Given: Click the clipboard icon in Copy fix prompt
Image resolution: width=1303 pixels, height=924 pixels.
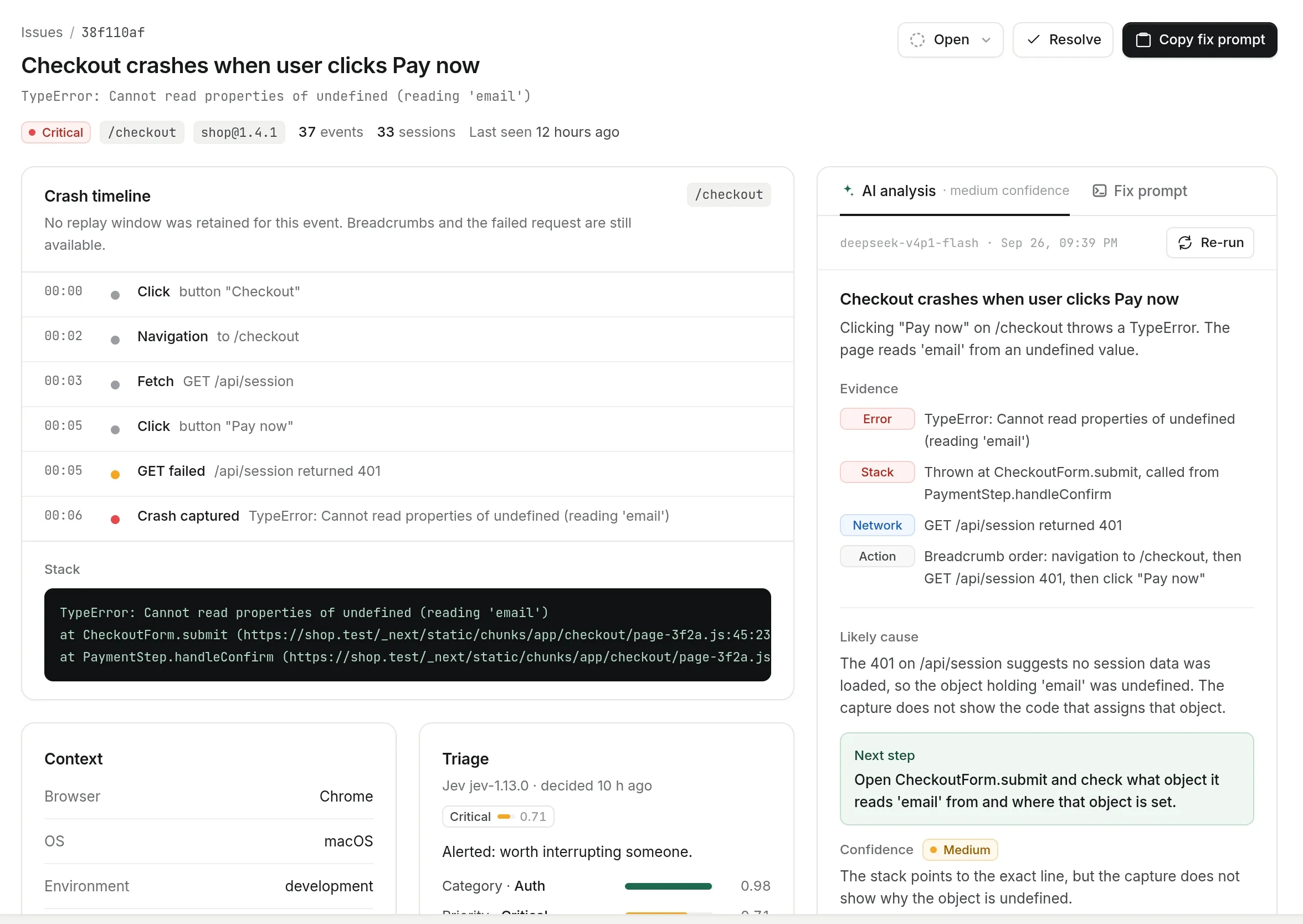Looking at the screenshot, I should coord(1142,40).
